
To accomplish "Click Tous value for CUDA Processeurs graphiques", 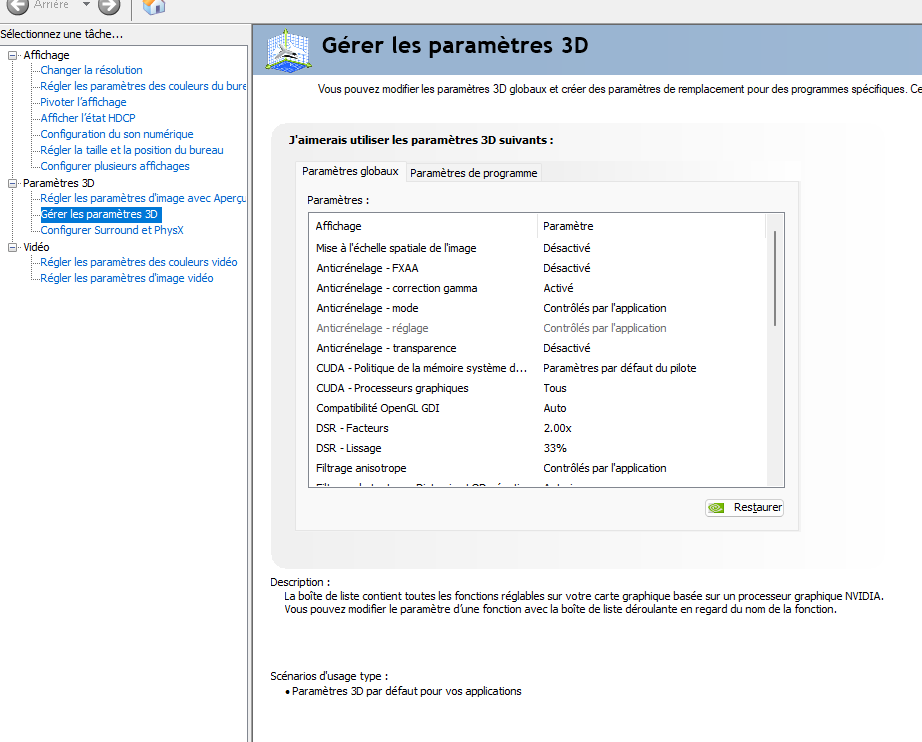I will click(x=554, y=388).
